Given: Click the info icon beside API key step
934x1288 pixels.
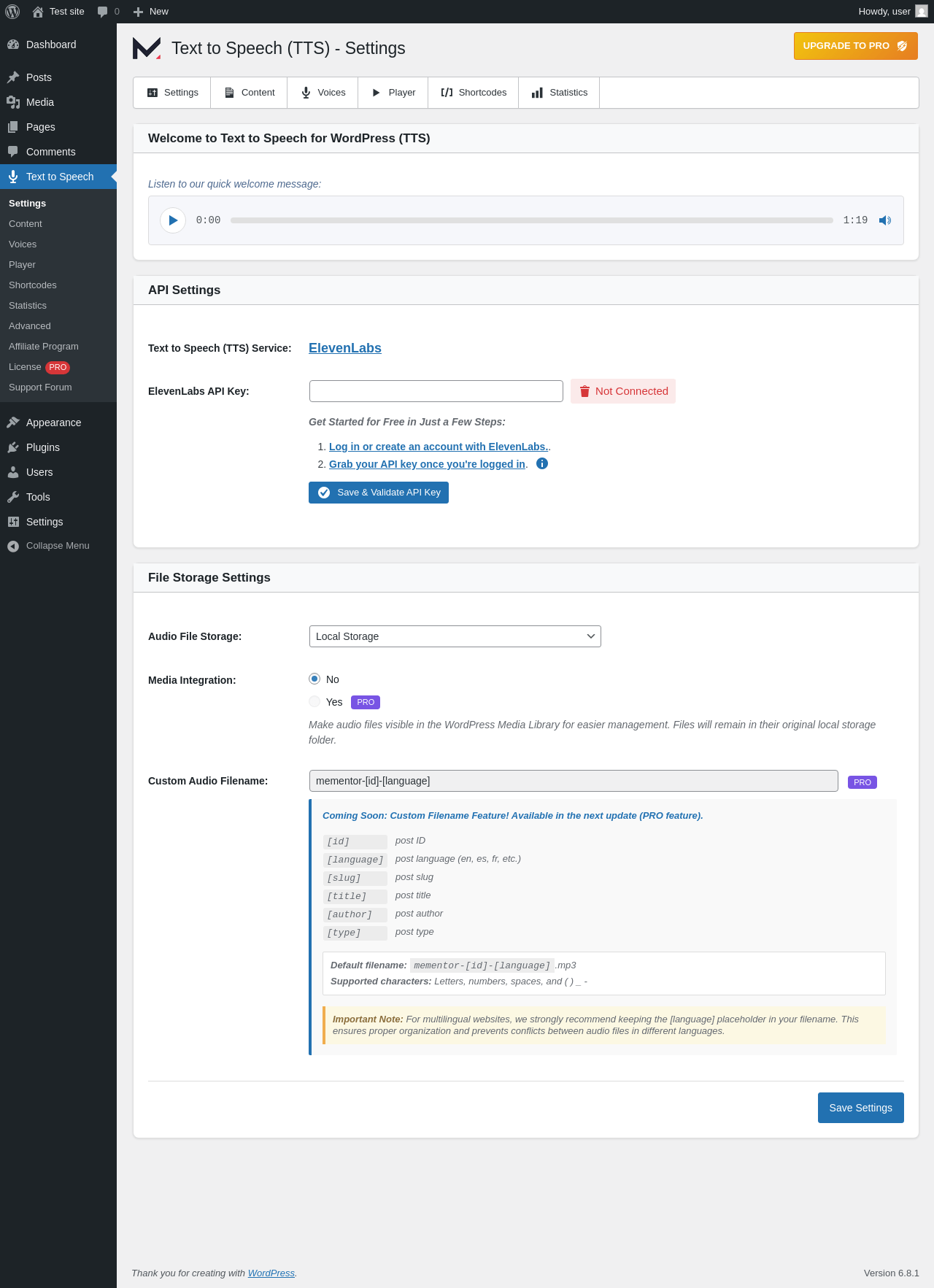Looking at the screenshot, I should pyautogui.click(x=542, y=463).
